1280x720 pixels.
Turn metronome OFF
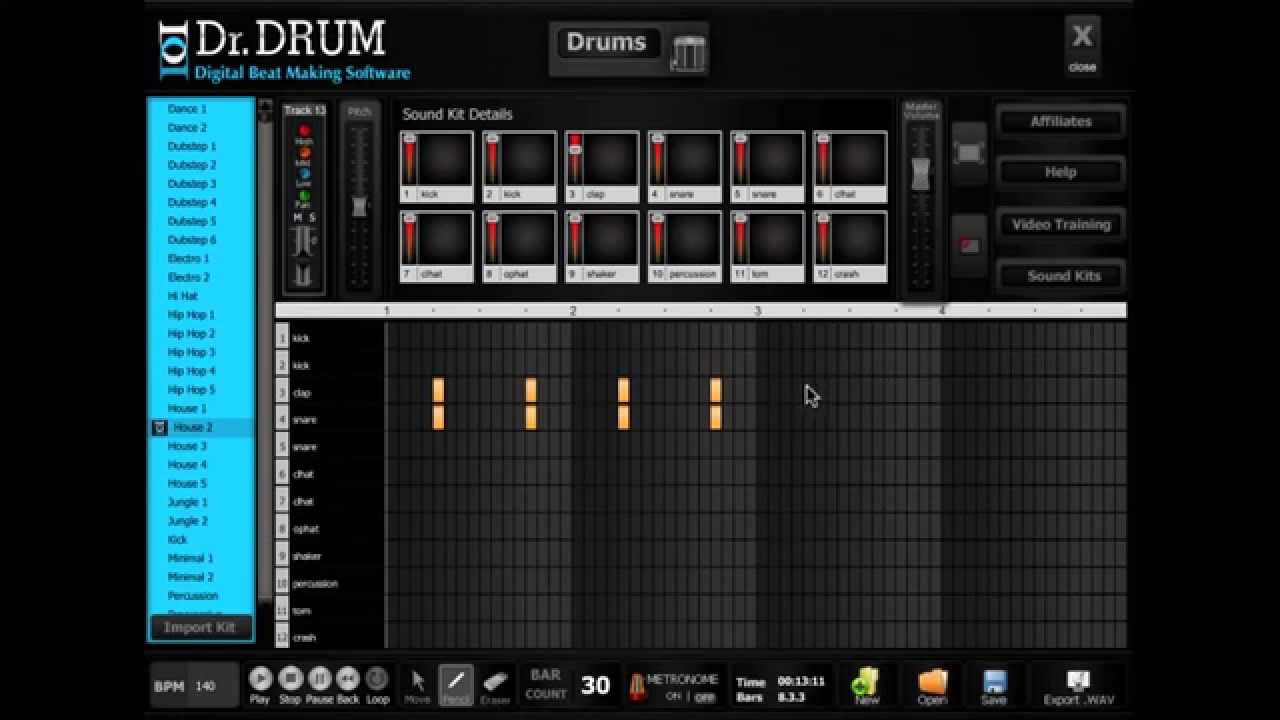[x=705, y=697]
